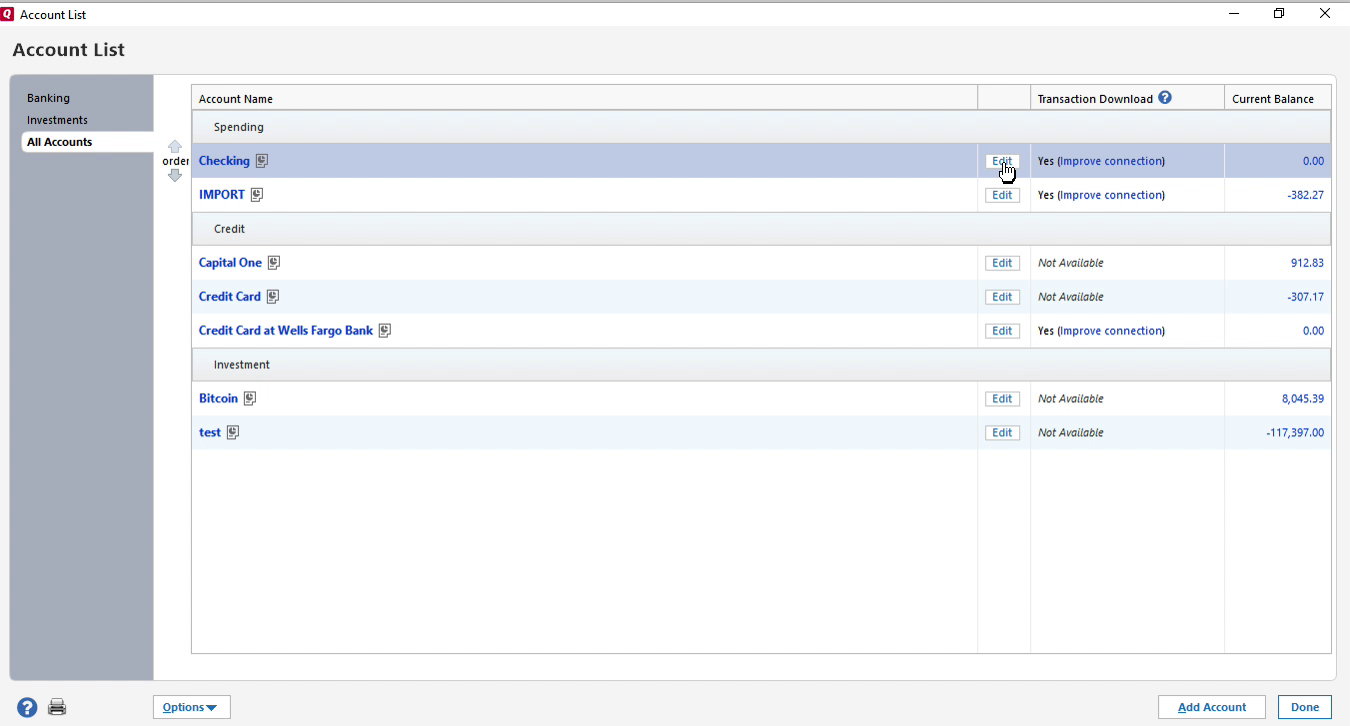
Task: Edit the Capital One account
Action: click(x=1002, y=263)
